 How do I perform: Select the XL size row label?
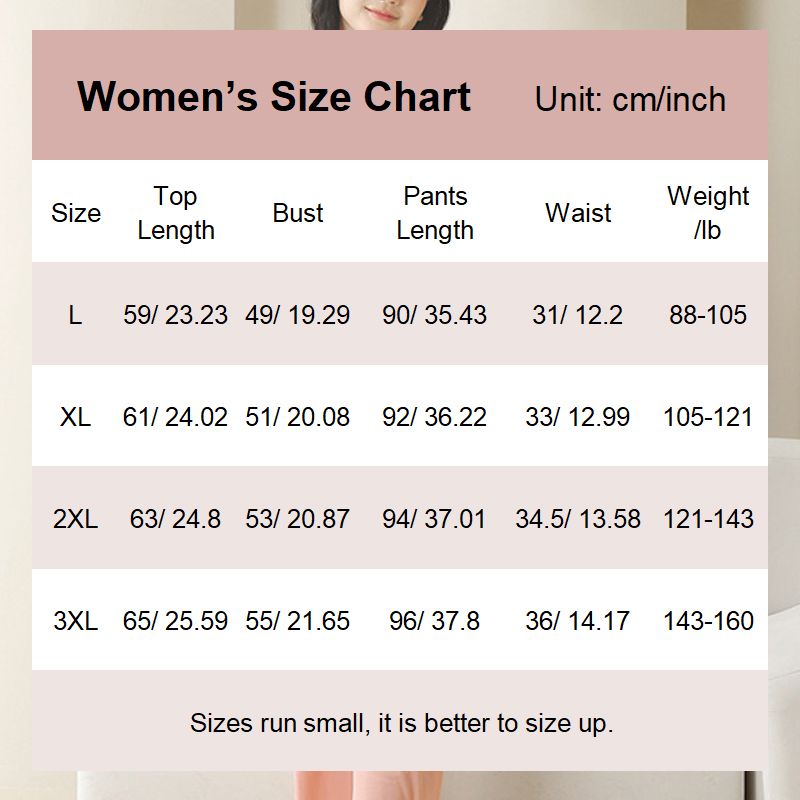tap(75, 417)
